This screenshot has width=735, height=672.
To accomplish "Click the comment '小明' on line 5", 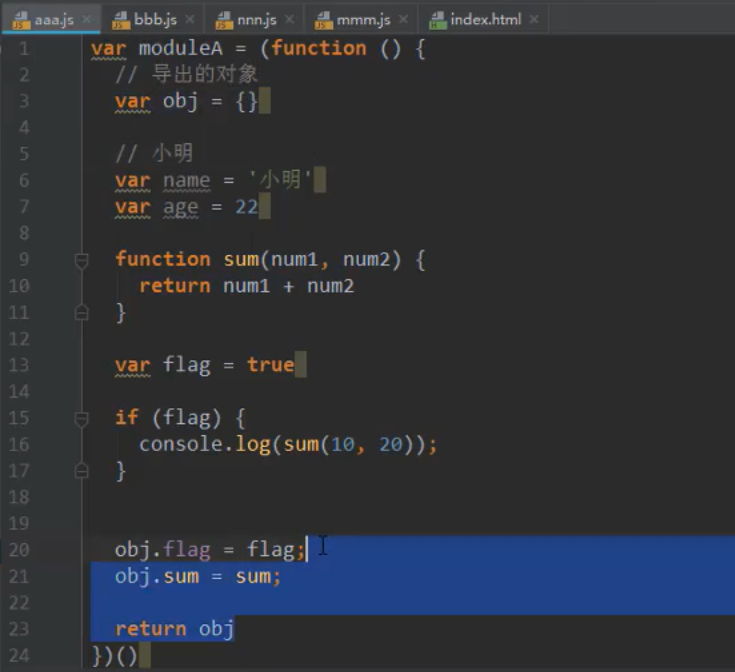I will tap(172, 153).
